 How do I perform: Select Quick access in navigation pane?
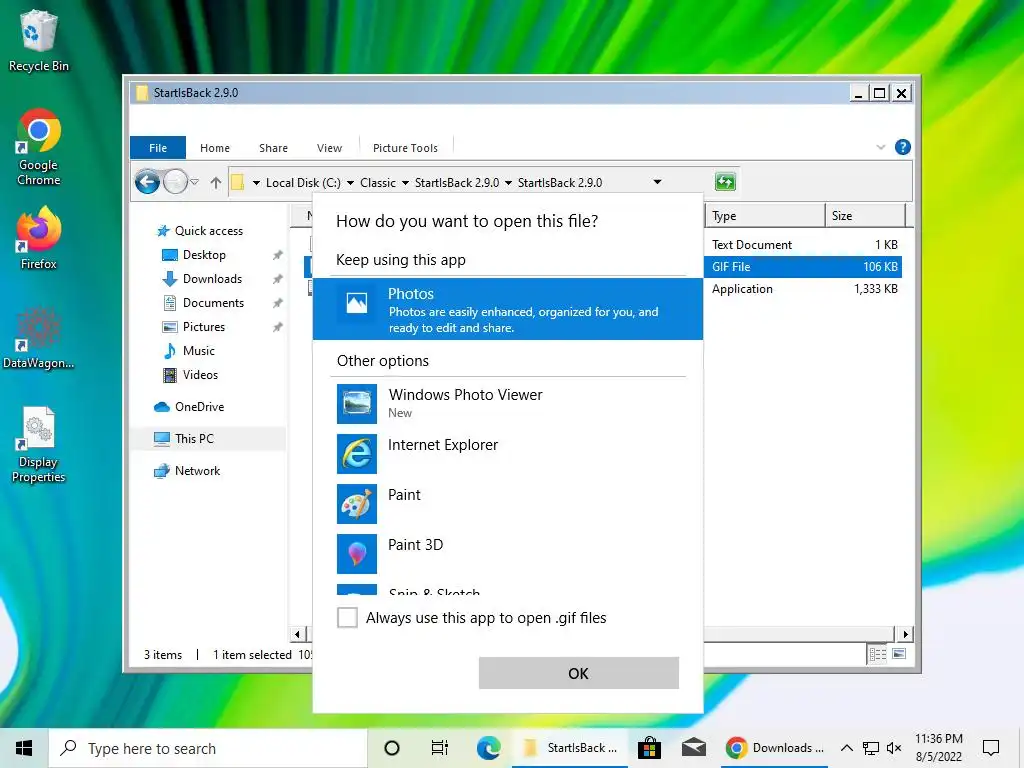coord(200,231)
